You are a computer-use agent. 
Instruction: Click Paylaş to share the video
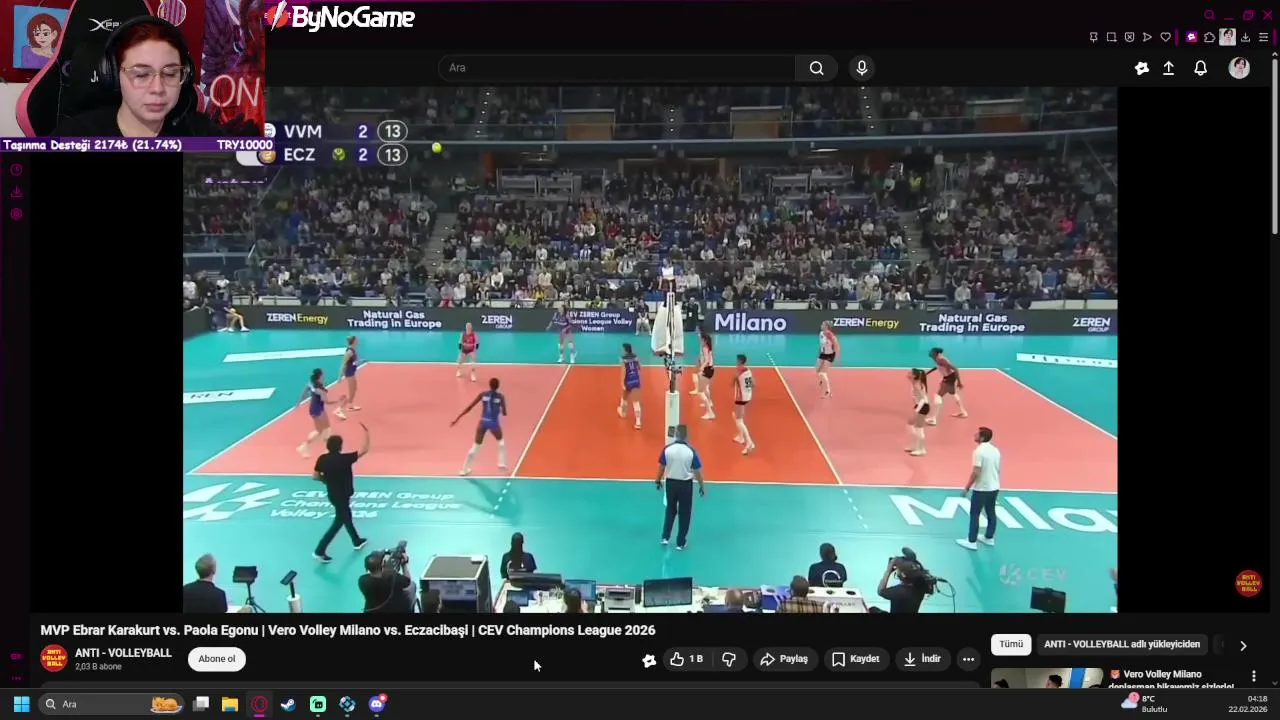[784, 659]
